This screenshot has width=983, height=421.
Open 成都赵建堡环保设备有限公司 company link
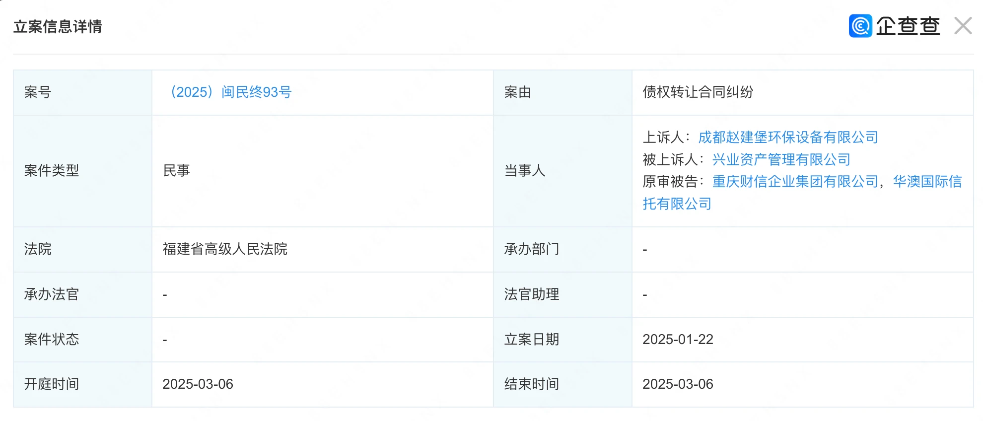tap(787, 137)
